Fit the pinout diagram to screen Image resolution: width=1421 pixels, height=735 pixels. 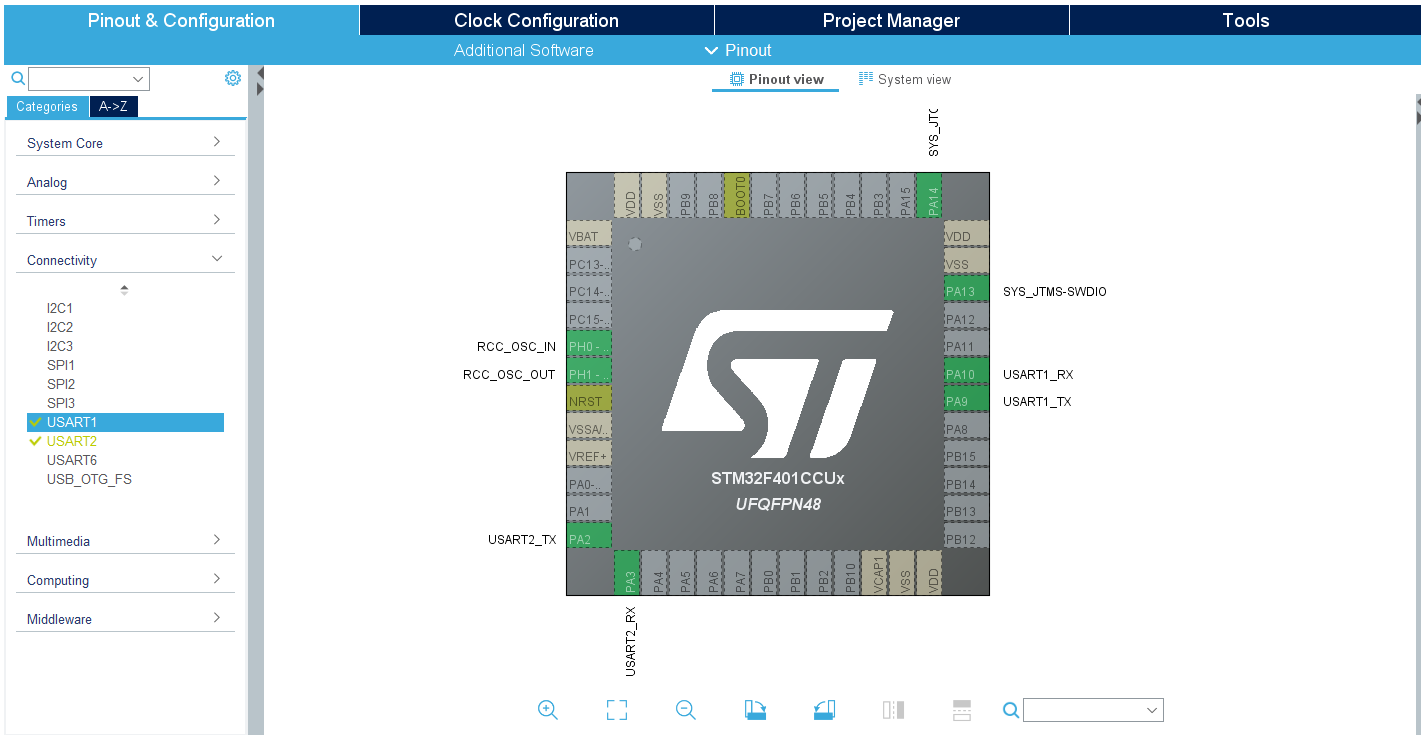click(617, 710)
